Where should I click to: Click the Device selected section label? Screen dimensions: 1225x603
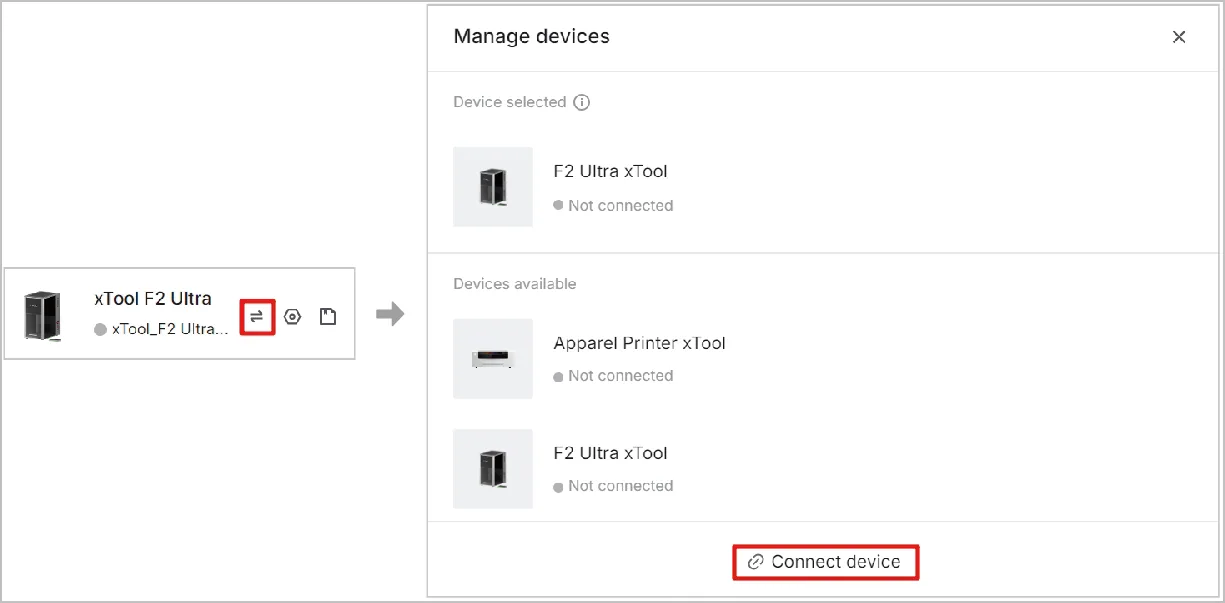pos(510,102)
